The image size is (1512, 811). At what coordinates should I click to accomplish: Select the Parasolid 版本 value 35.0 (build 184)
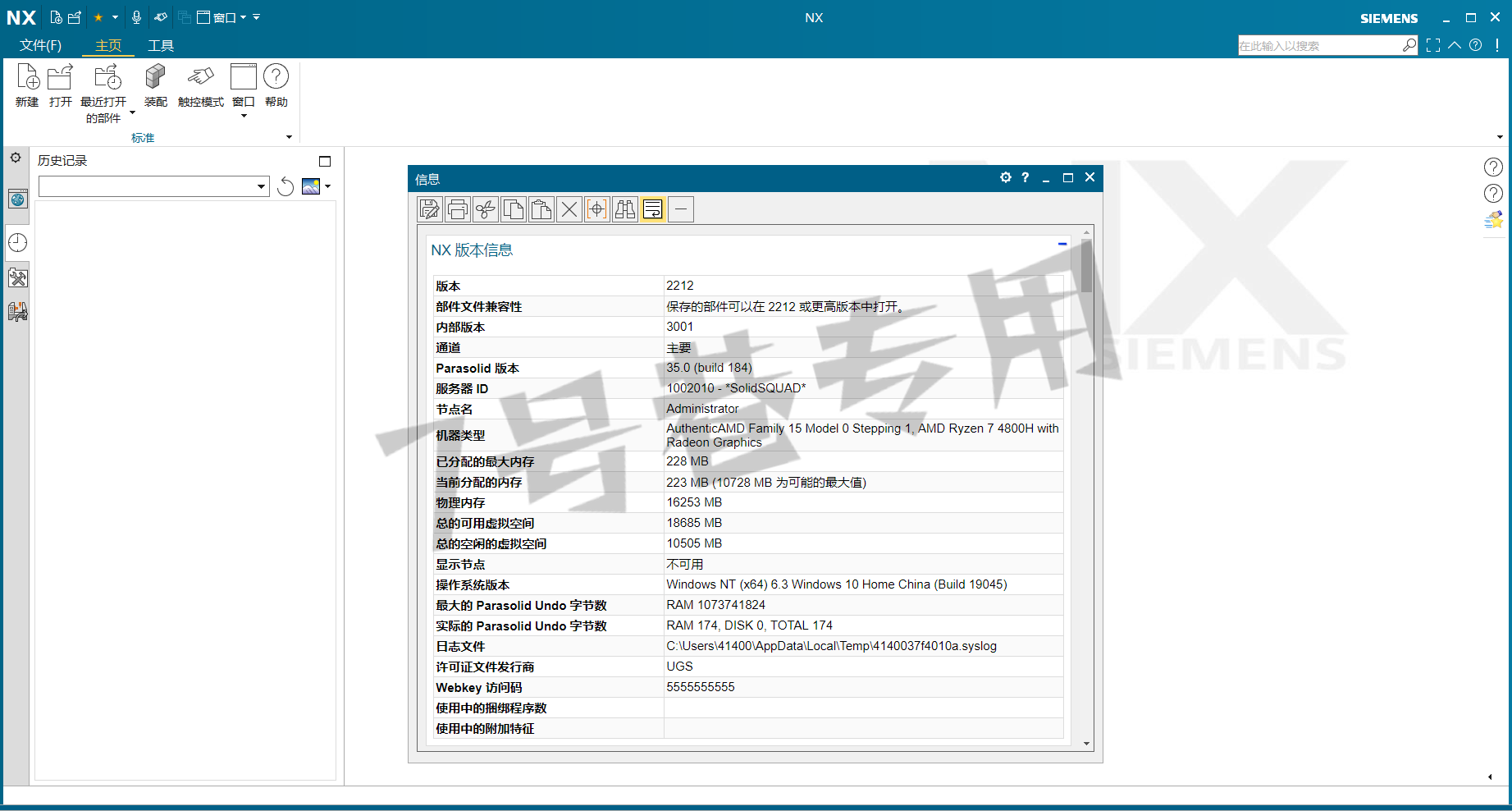point(709,368)
